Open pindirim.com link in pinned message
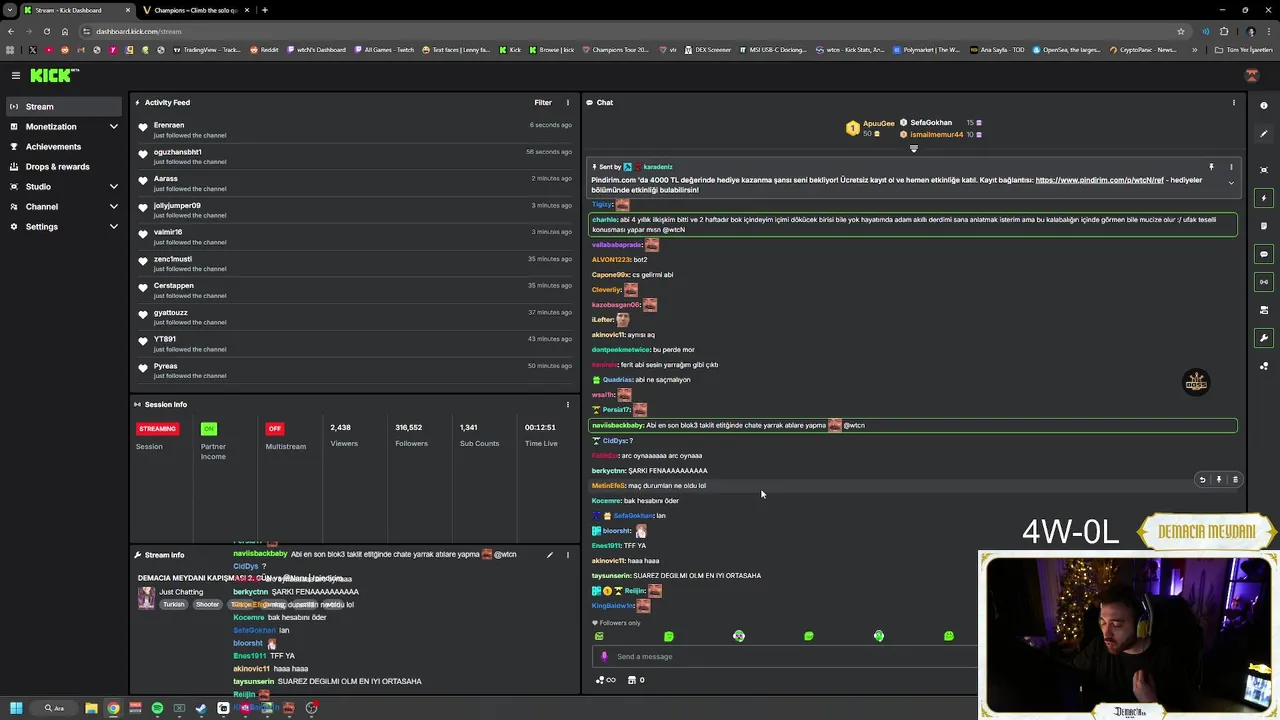The width and height of the screenshot is (1280, 720). pyautogui.click(x=1099, y=180)
